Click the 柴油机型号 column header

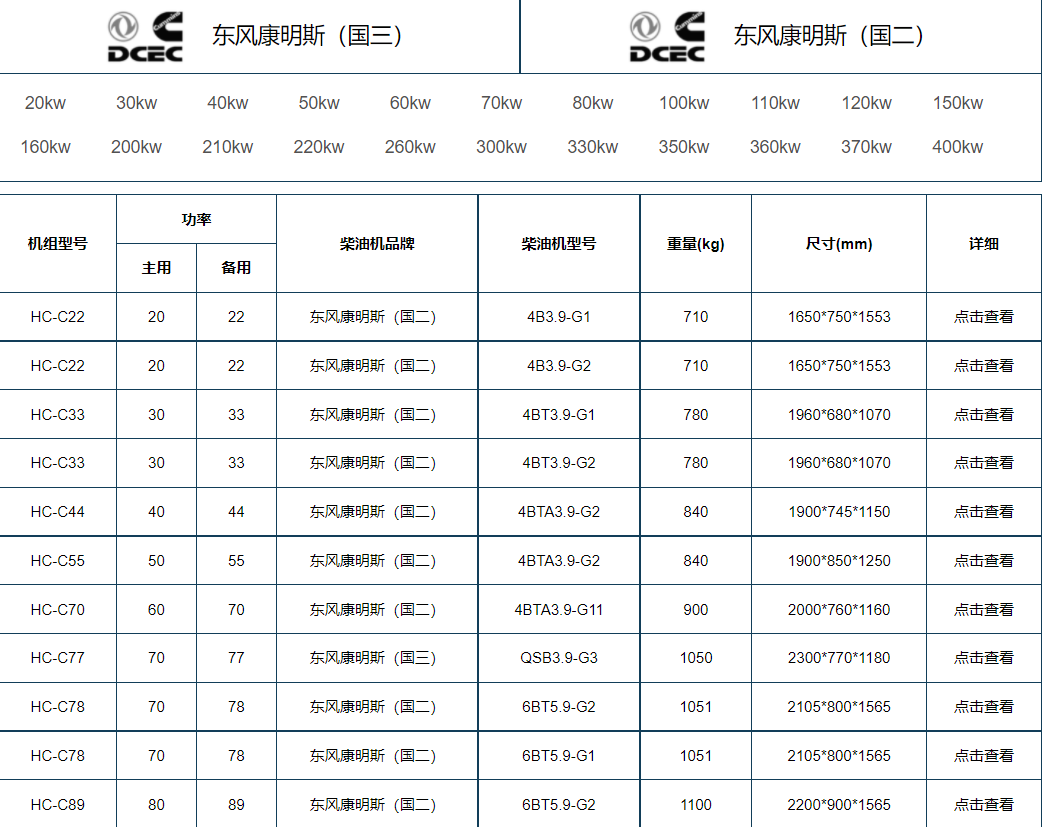point(559,244)
